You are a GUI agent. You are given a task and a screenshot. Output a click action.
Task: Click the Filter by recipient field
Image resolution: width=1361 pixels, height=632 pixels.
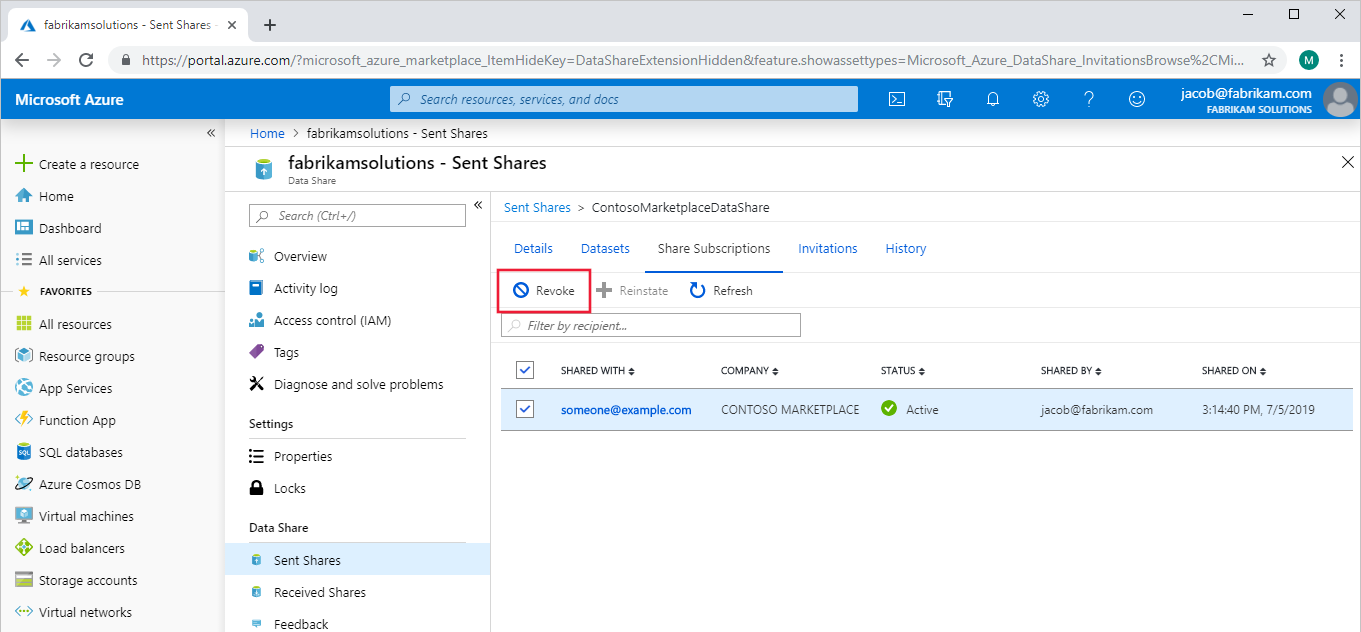click(651, 325)
